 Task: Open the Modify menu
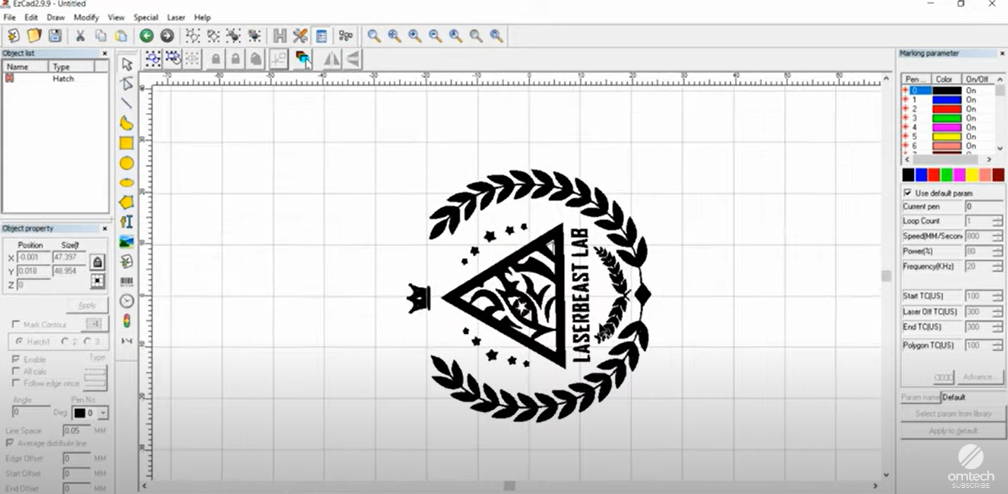tap(86, 17)
